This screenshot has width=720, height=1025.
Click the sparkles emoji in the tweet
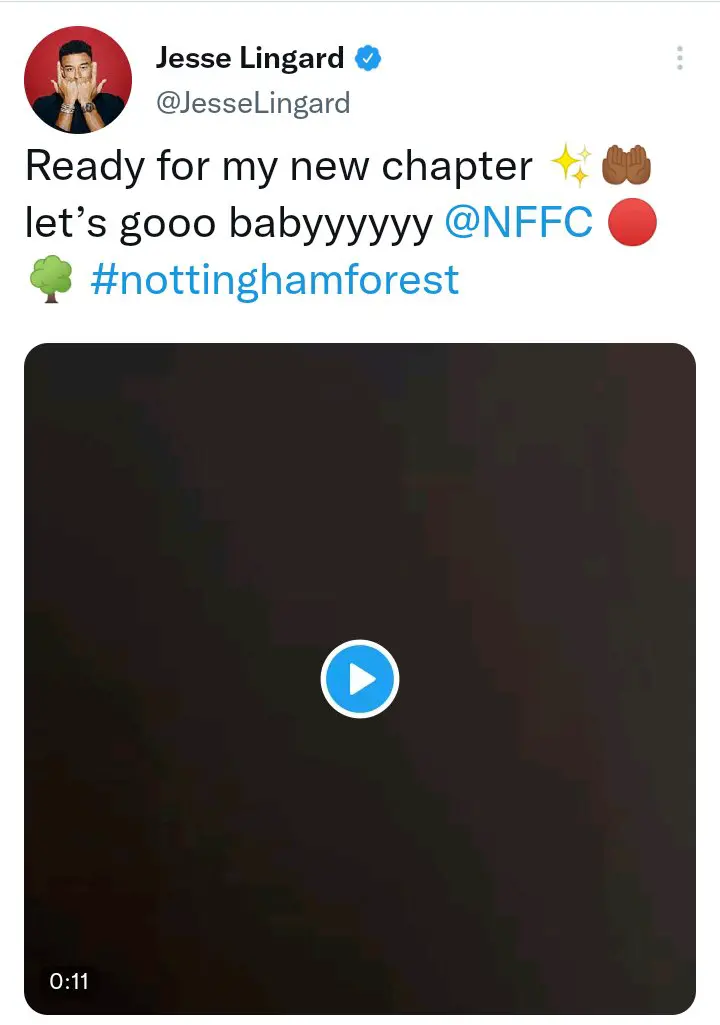tap(571, 166)
